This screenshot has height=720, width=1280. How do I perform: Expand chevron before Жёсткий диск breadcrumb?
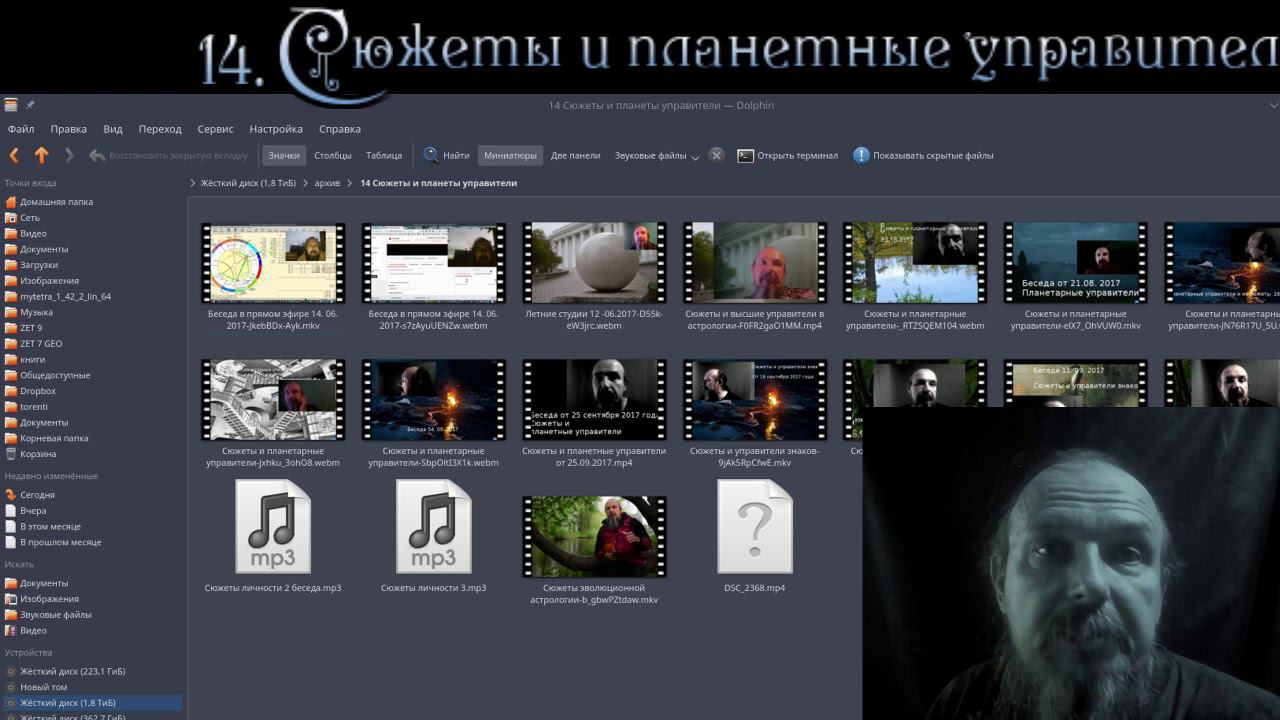click(192, 183)
